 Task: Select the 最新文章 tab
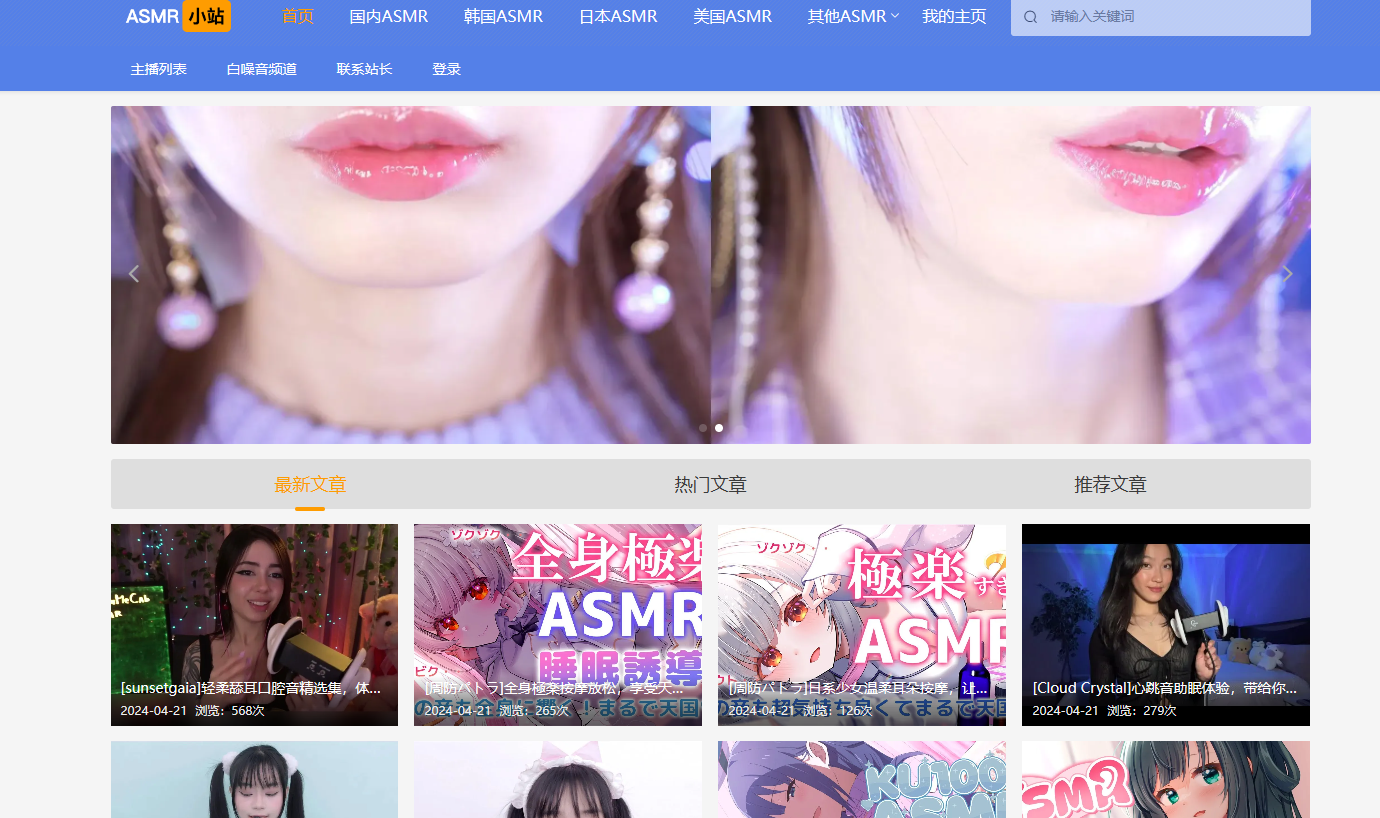pos(310,485)
